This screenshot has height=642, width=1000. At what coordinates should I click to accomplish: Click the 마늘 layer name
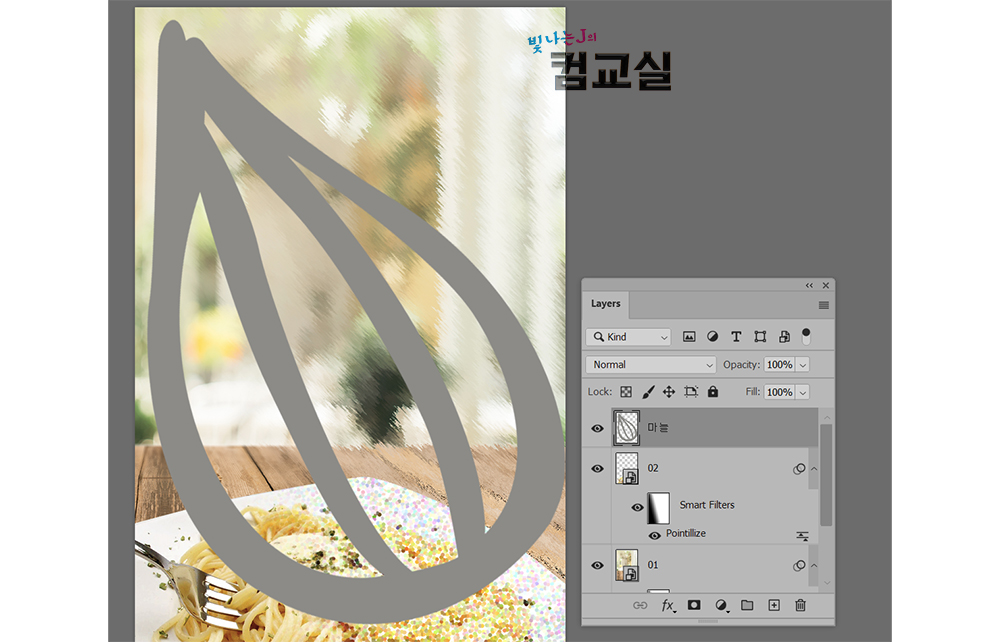pos(658,428)
